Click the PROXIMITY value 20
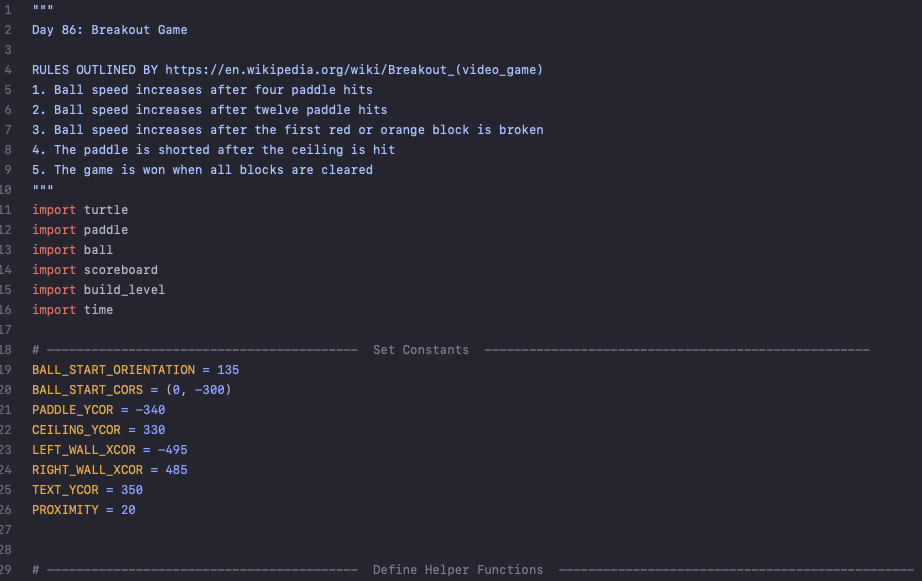The width and height of the screenshot is (922, 581). (x=128, y=510)
